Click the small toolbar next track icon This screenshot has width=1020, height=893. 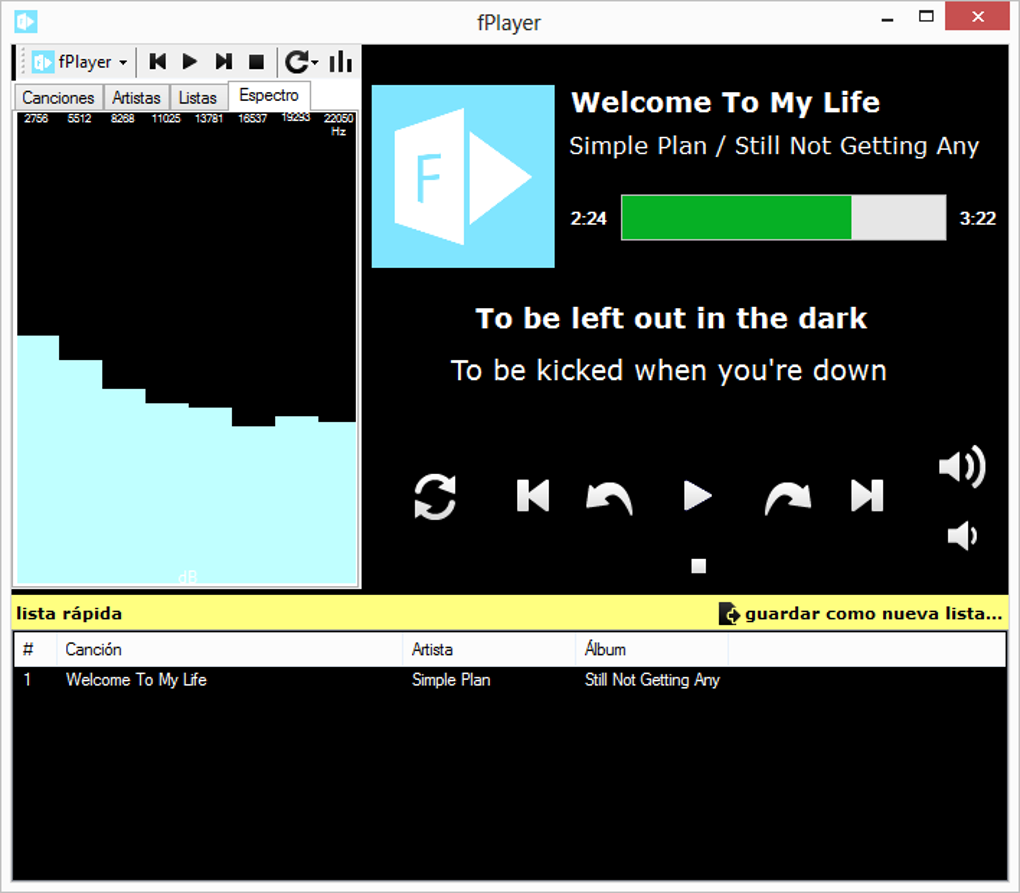(224, 62)
